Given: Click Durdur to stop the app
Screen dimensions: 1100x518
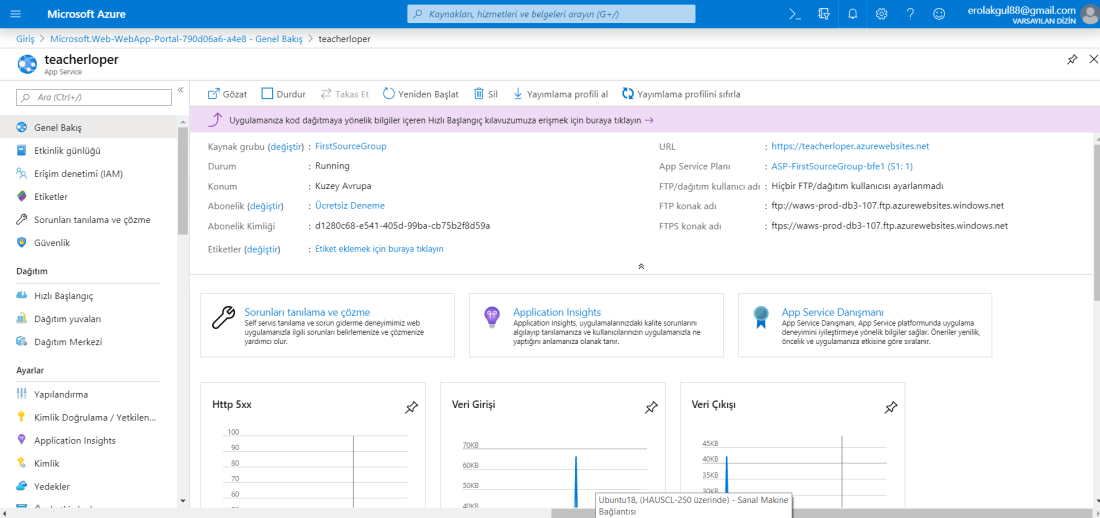Looking at the screenshot, I should click(283, 94).
